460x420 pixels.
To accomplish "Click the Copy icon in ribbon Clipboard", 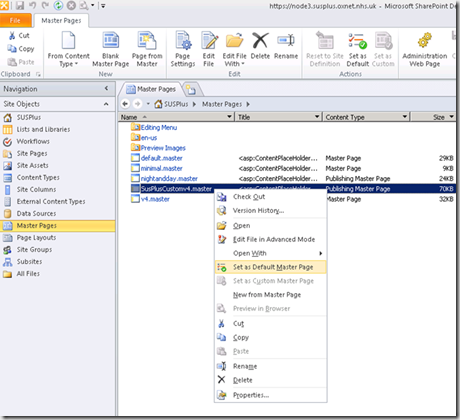I will click(12, 49).
